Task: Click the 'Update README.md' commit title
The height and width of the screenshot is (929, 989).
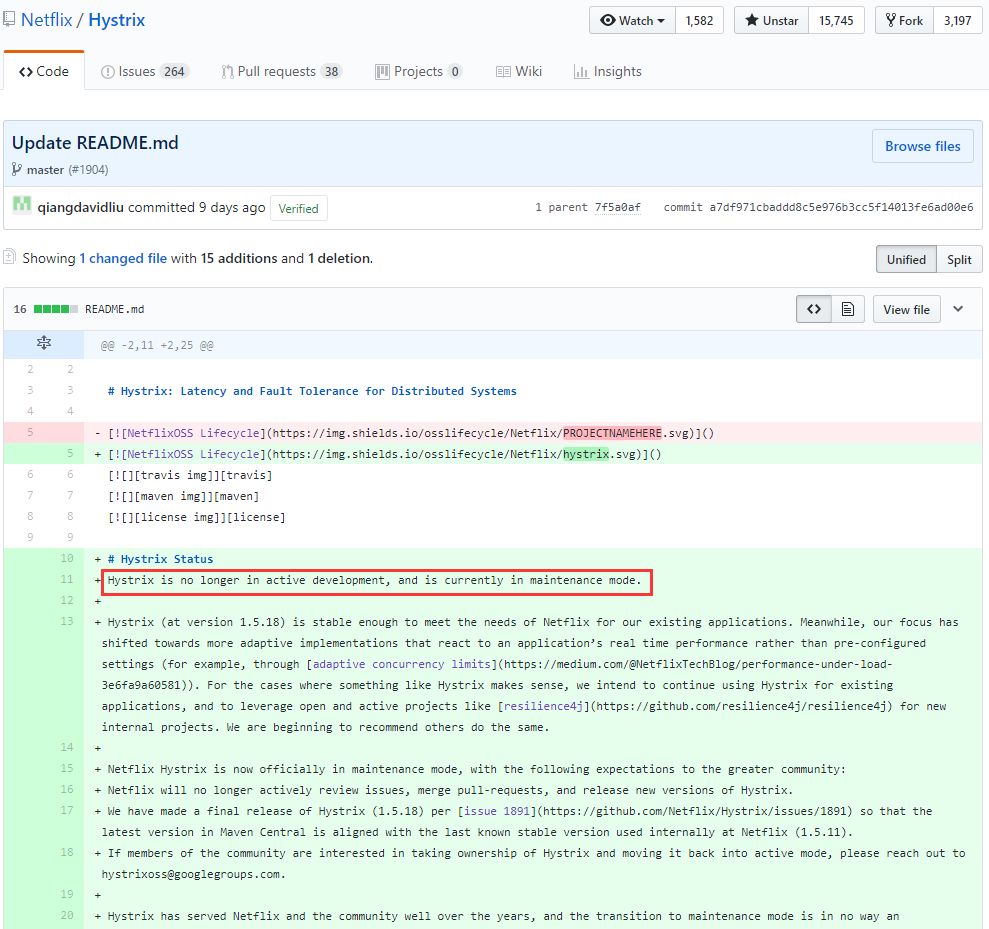Action: coord(95,143)
